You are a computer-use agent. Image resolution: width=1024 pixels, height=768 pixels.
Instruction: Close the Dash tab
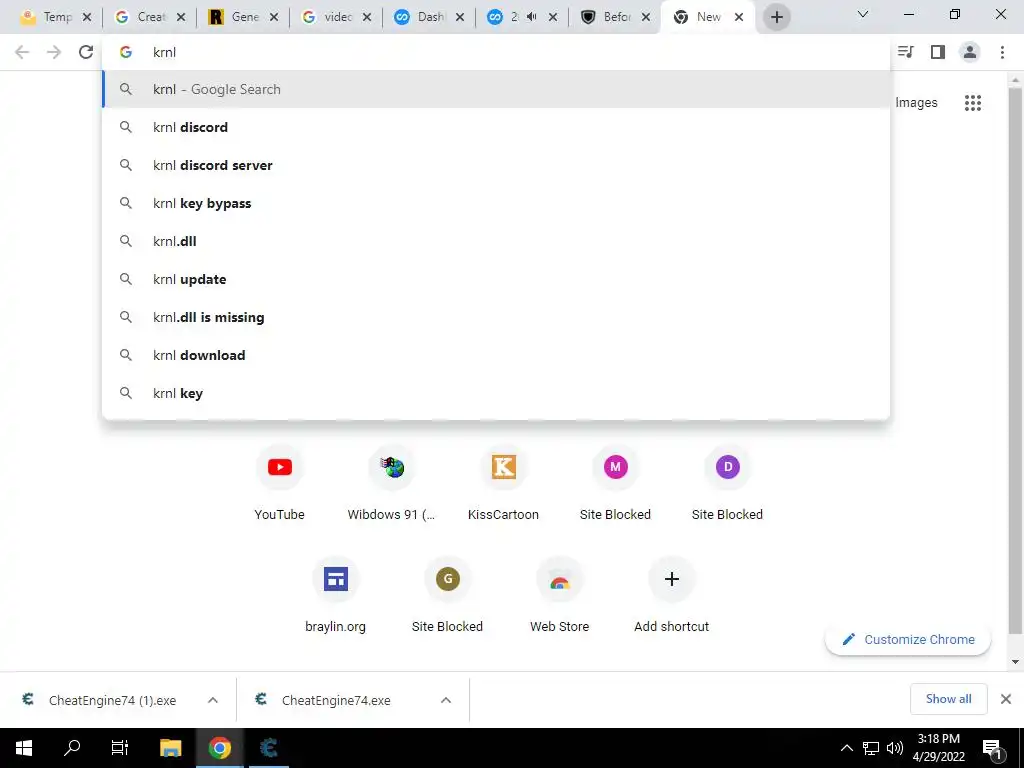[x=460, y=18]
